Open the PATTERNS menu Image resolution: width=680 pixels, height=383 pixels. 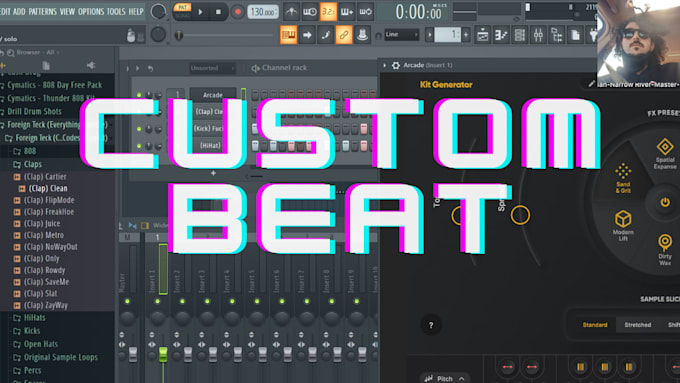pyautogui.click(x=42, y=12)
